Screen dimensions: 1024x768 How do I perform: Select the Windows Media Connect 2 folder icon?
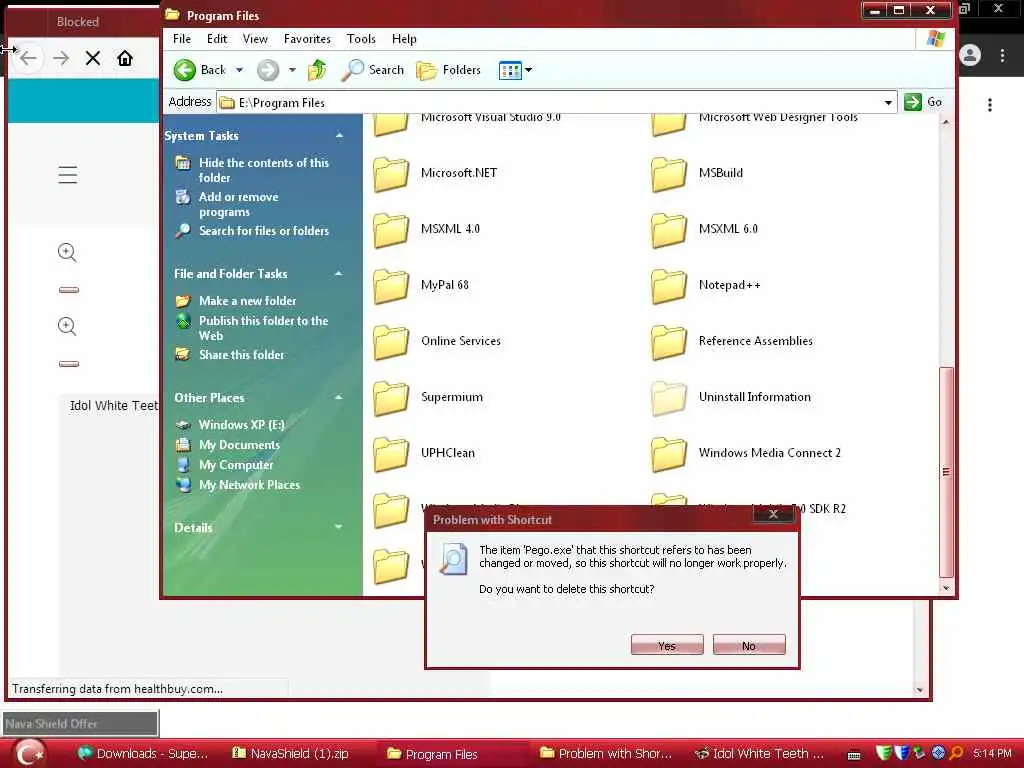click(669, 454)
